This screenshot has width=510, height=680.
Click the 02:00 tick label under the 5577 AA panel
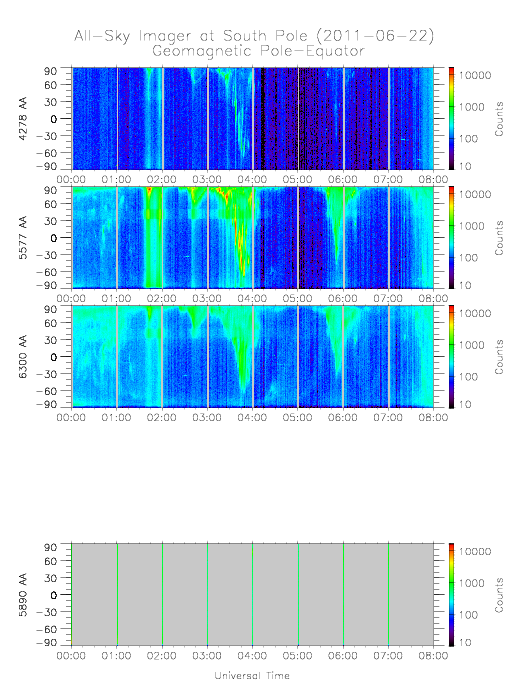click(x=162, y=298)
